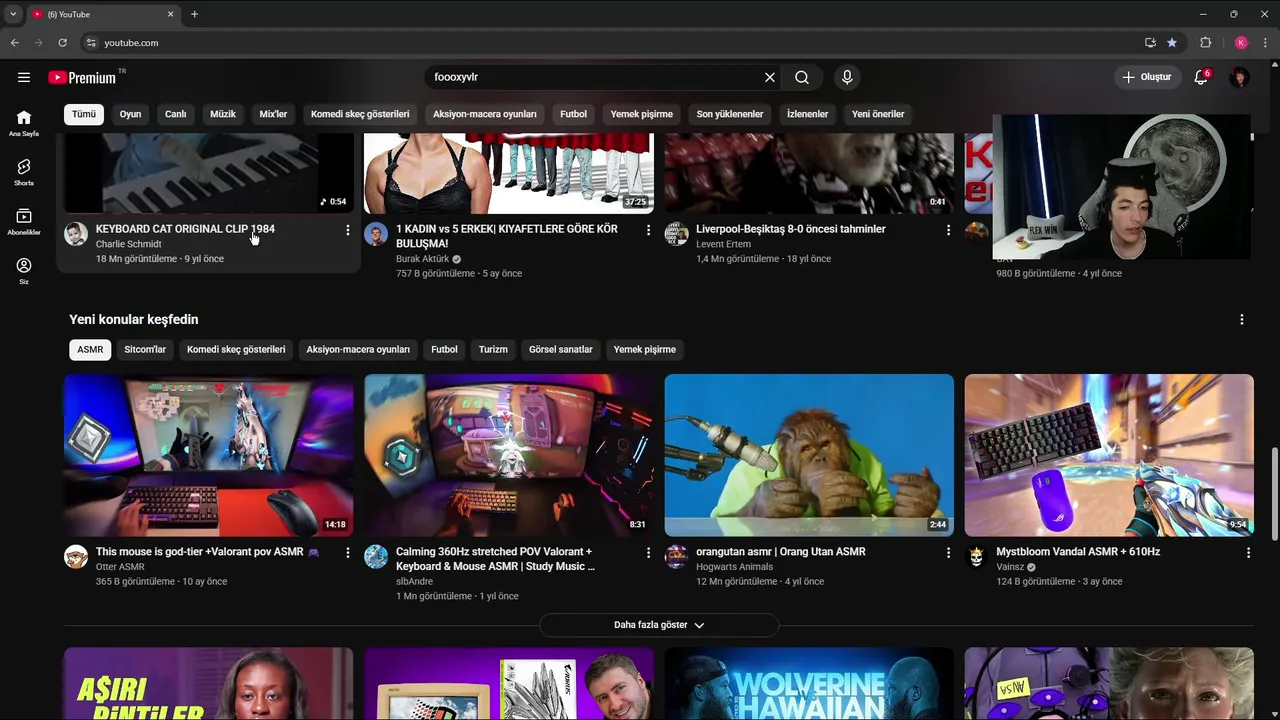1280x720 pixels.
Task: Open browser extensions puzzle icon
Action: [1205, 43]
